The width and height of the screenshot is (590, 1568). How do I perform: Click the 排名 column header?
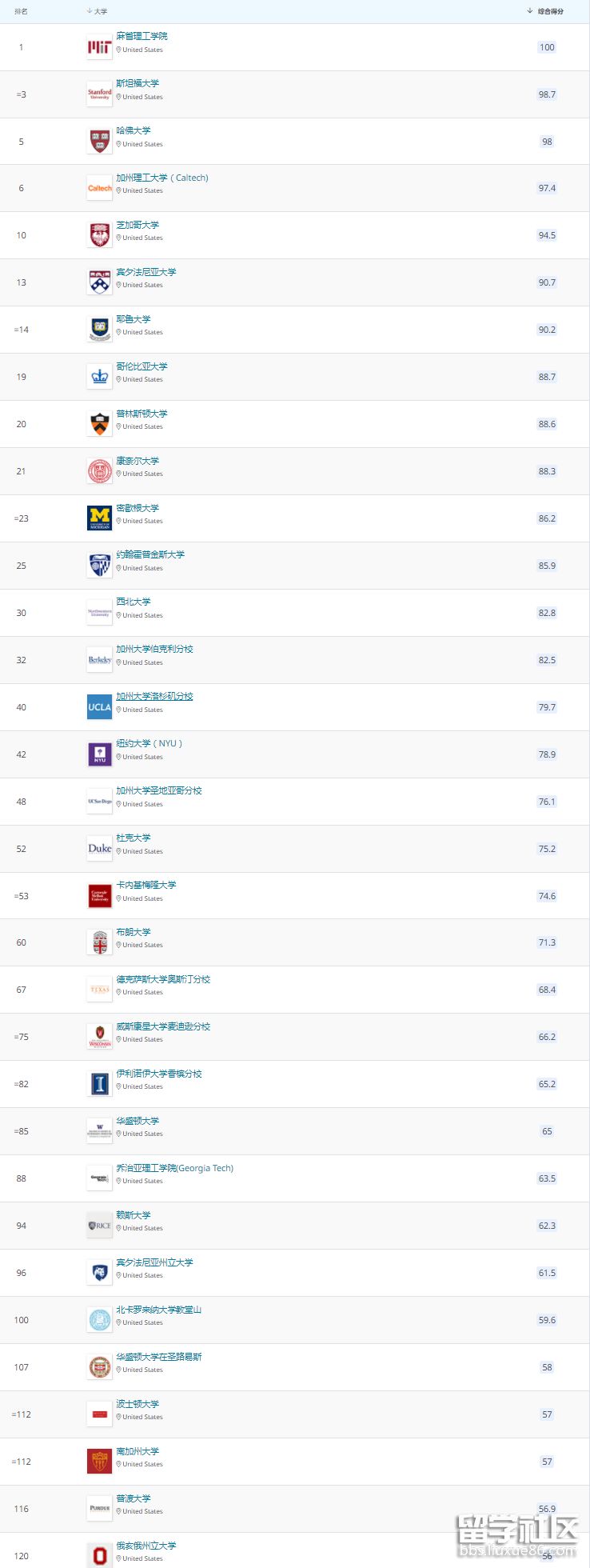tap(21, 11)
